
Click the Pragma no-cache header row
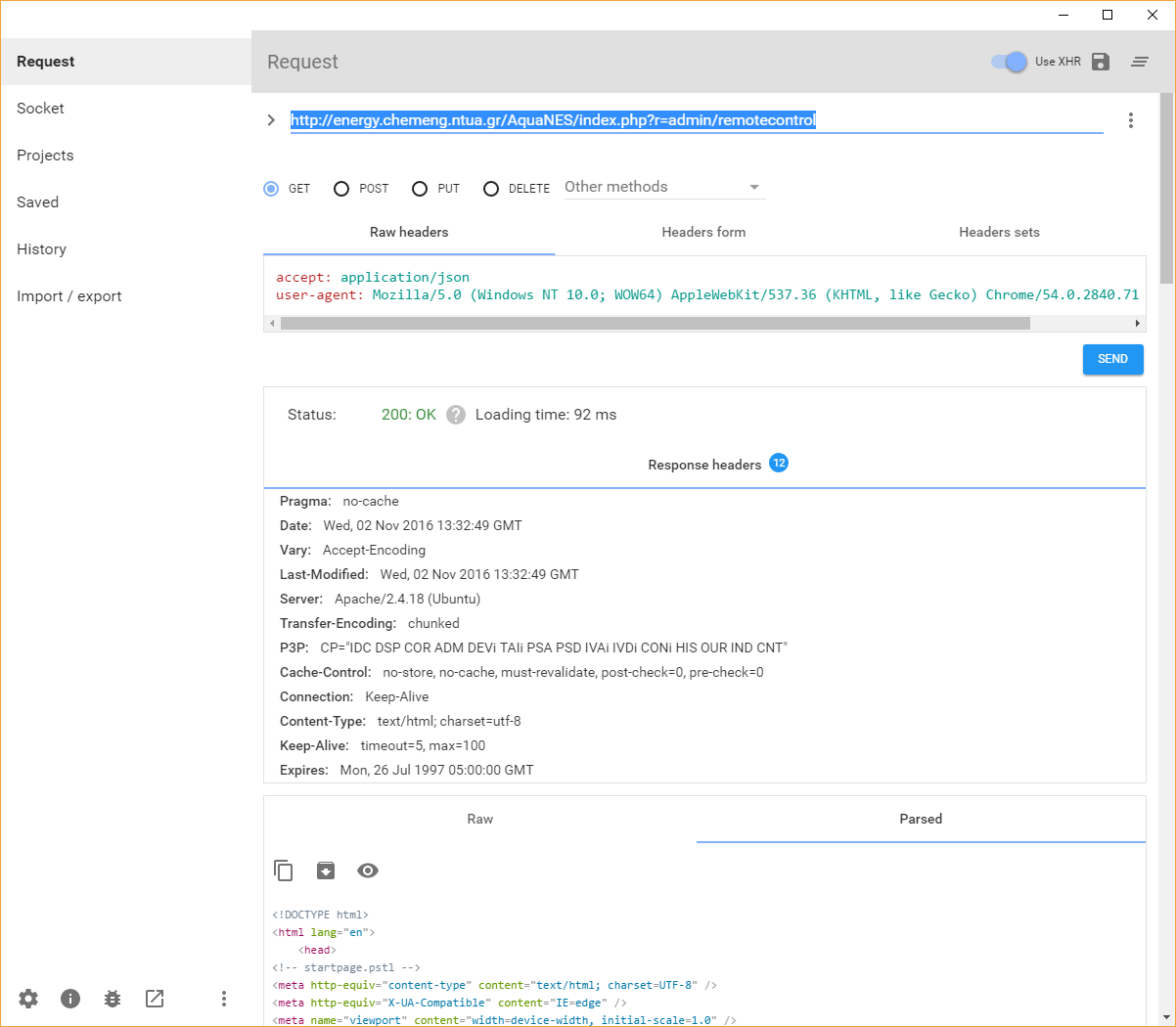tap(339, 501)
